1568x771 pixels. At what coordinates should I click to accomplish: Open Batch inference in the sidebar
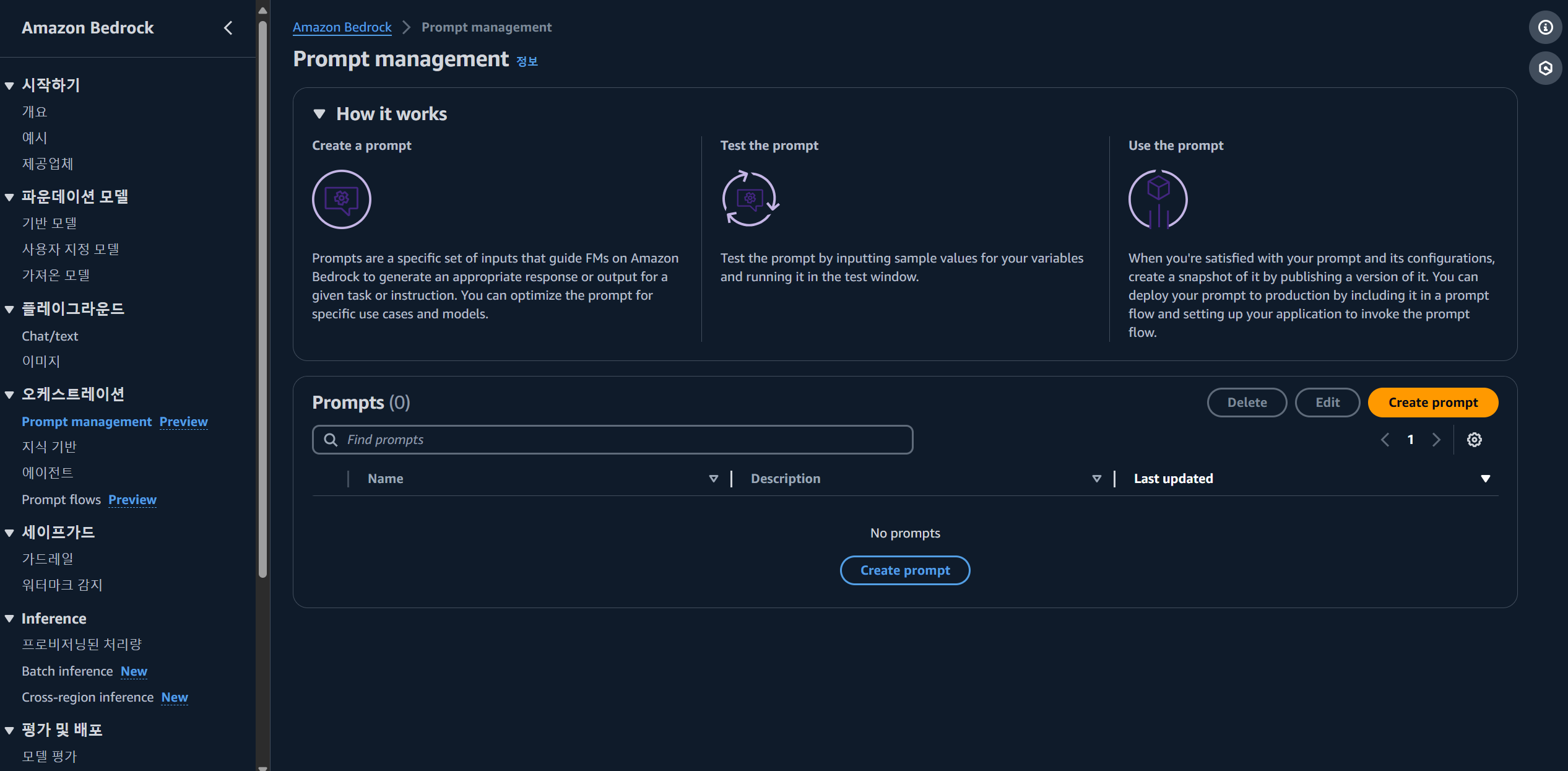click(x=67, y=671)
